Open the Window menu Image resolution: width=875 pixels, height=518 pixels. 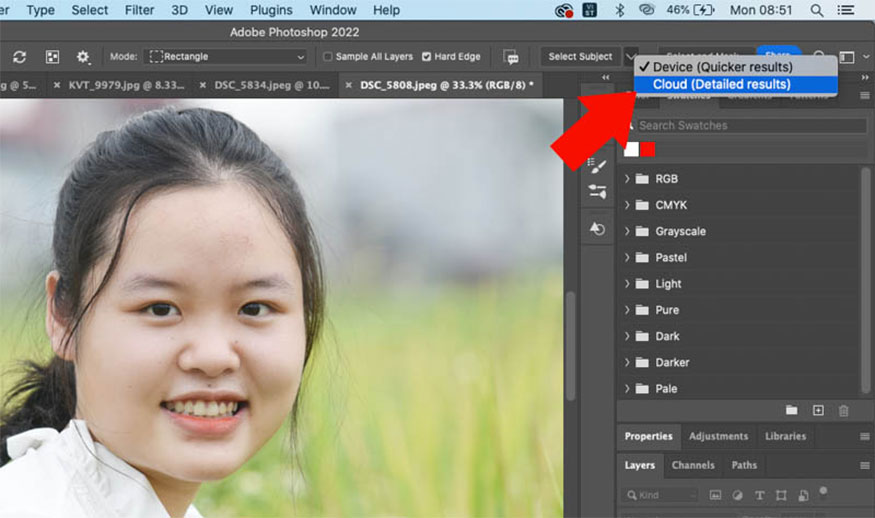coord(333,10)
